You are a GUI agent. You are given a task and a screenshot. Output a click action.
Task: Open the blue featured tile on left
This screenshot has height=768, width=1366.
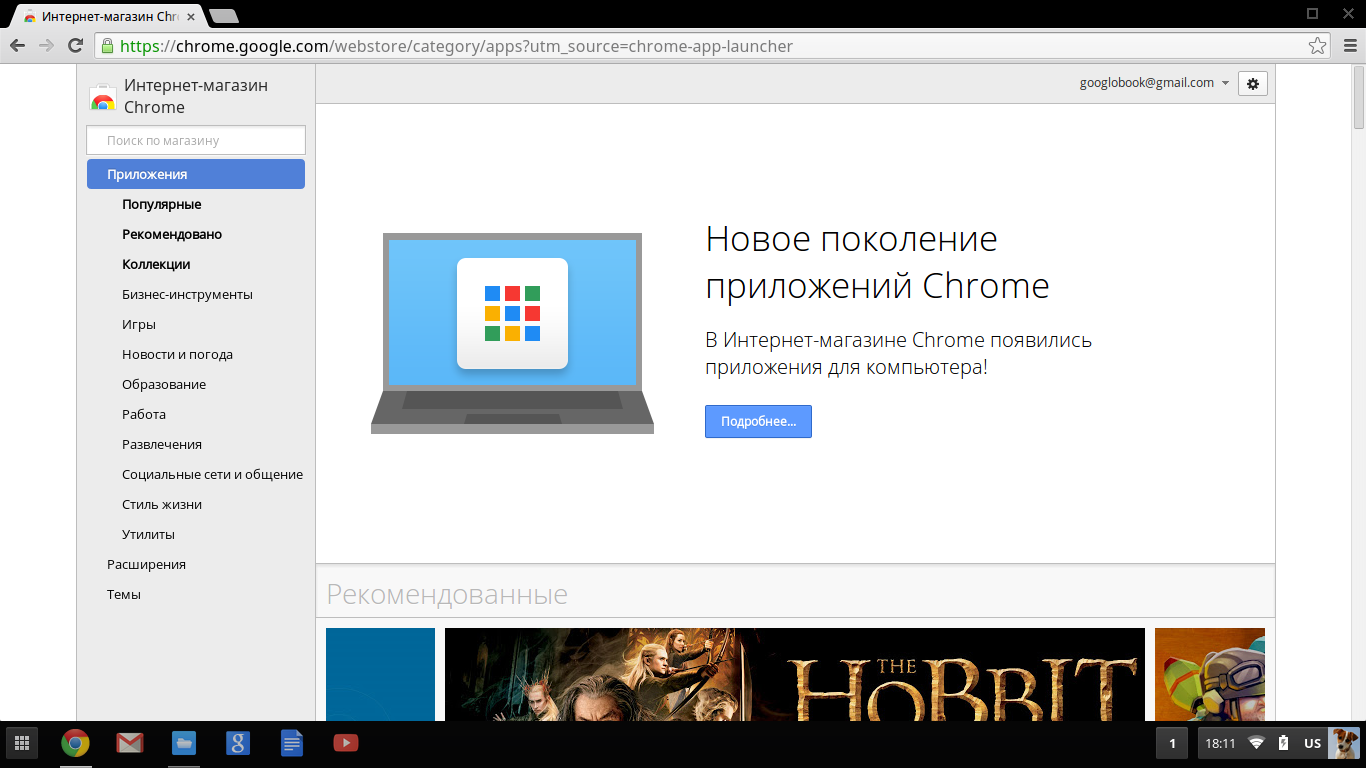[x=380, y=674]
